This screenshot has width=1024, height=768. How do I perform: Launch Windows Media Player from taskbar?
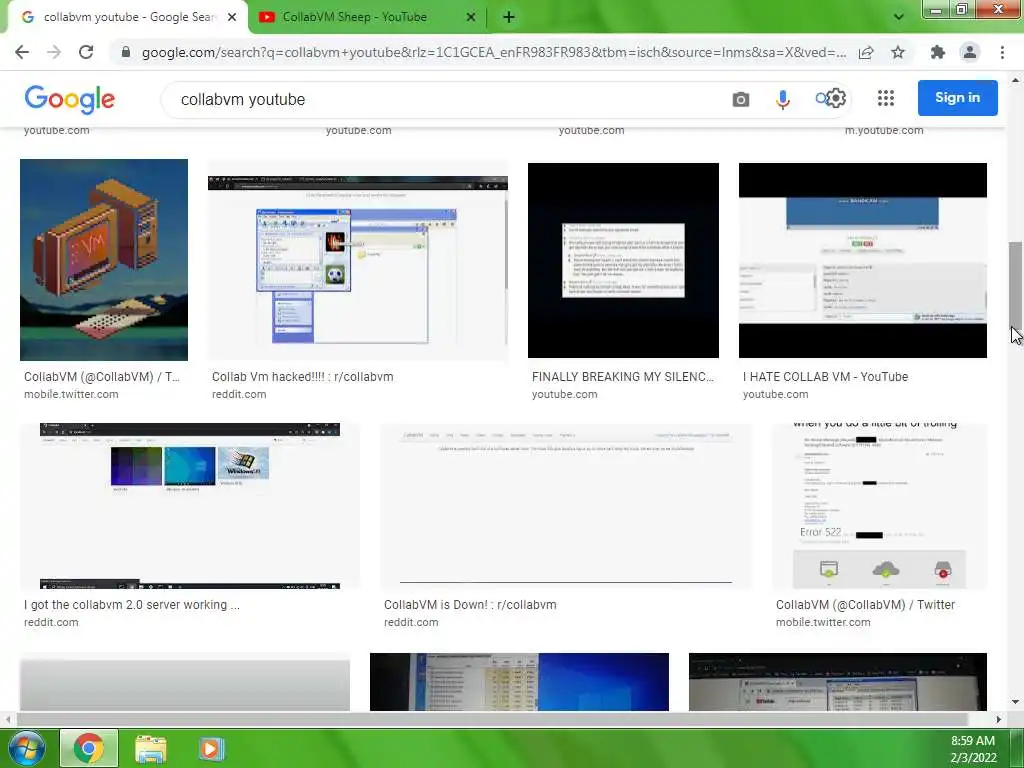click(211, 748)
